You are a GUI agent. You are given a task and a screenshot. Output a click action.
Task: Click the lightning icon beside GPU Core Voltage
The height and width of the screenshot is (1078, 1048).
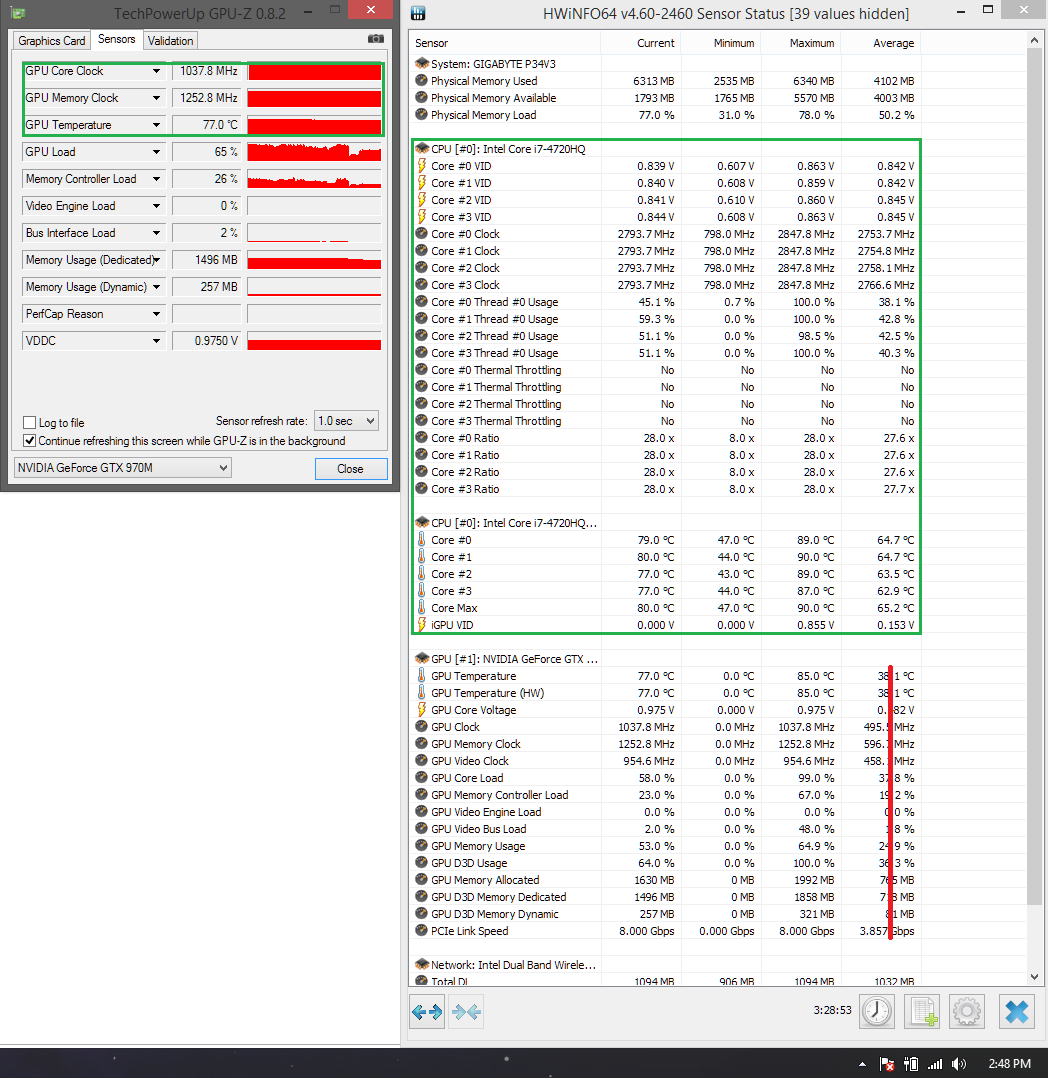[x=422, y=710]
